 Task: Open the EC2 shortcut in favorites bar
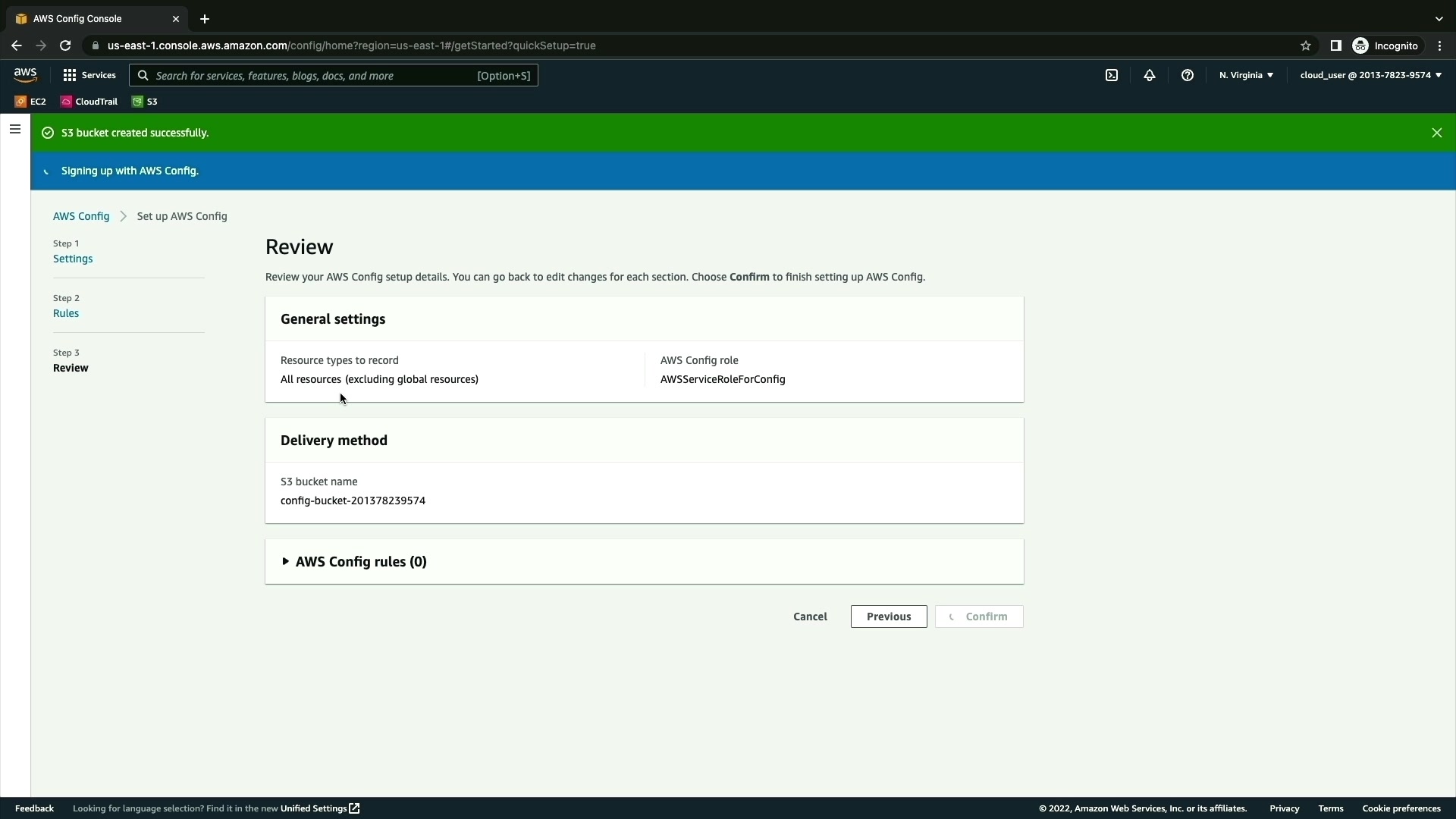coord(30,102)
